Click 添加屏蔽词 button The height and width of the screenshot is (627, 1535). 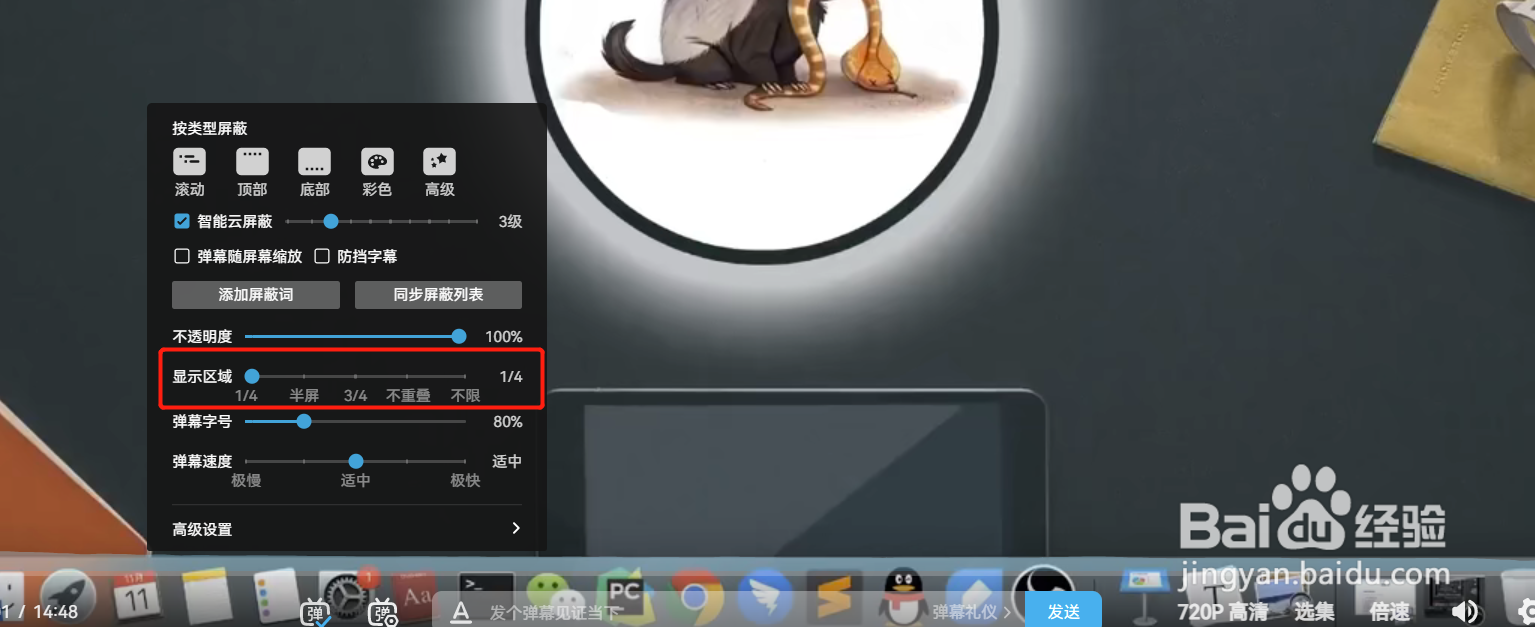click(x=256, y=295)
